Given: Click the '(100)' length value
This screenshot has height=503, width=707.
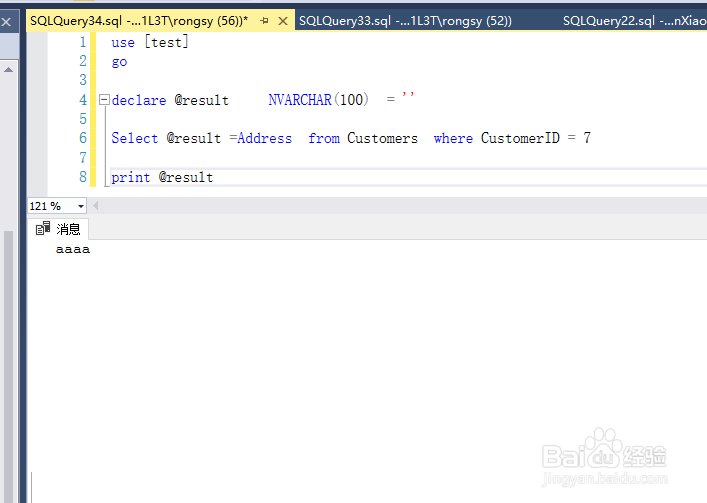Looking at the screenshot, I should coord(351,99).
